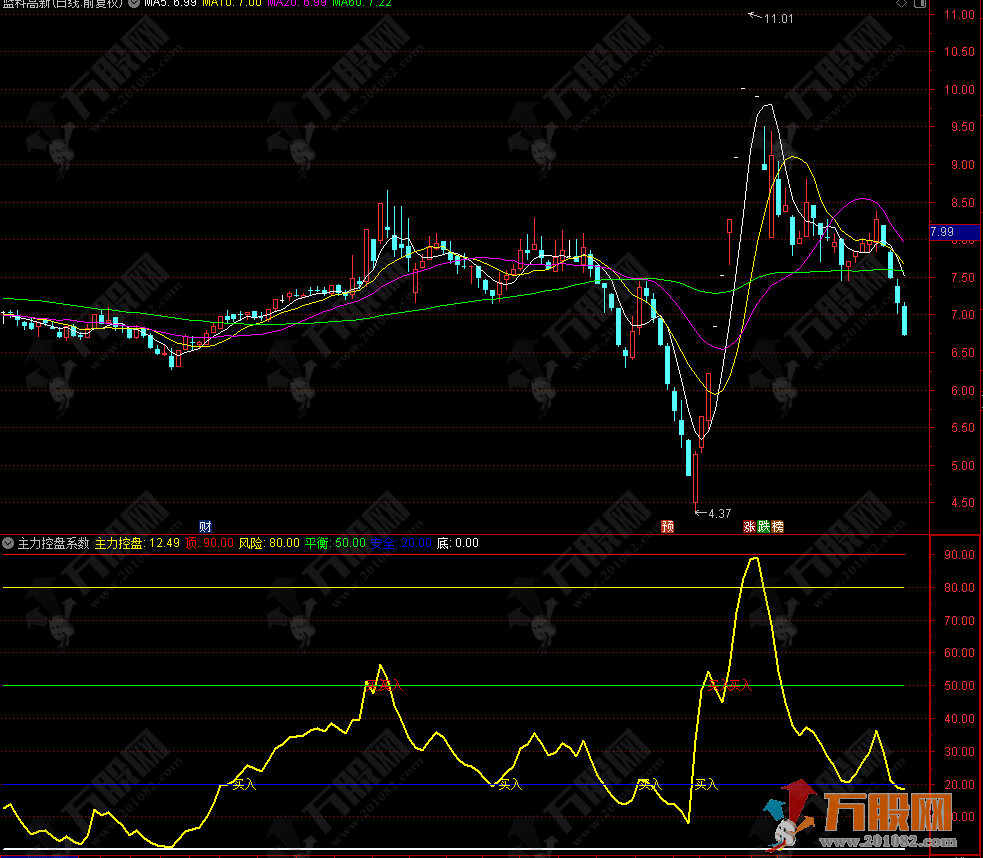Click the 50.00 indicator axis label
Screen dimensions: 983x858
click(x=959, y=686)
